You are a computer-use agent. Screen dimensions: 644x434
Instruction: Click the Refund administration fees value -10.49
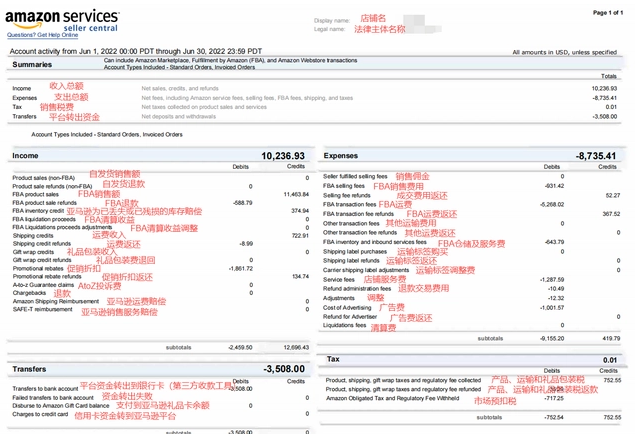click(556, 289)
